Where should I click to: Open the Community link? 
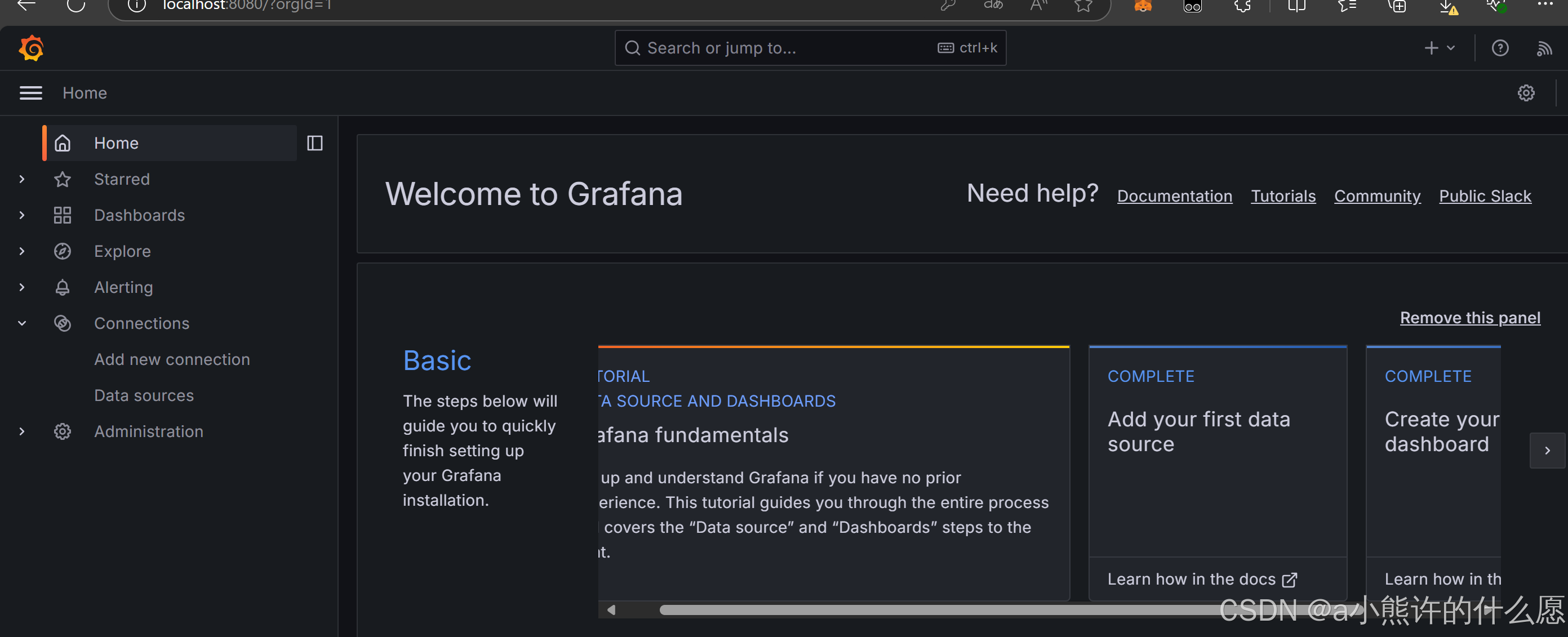click(x=1377, y=196)
